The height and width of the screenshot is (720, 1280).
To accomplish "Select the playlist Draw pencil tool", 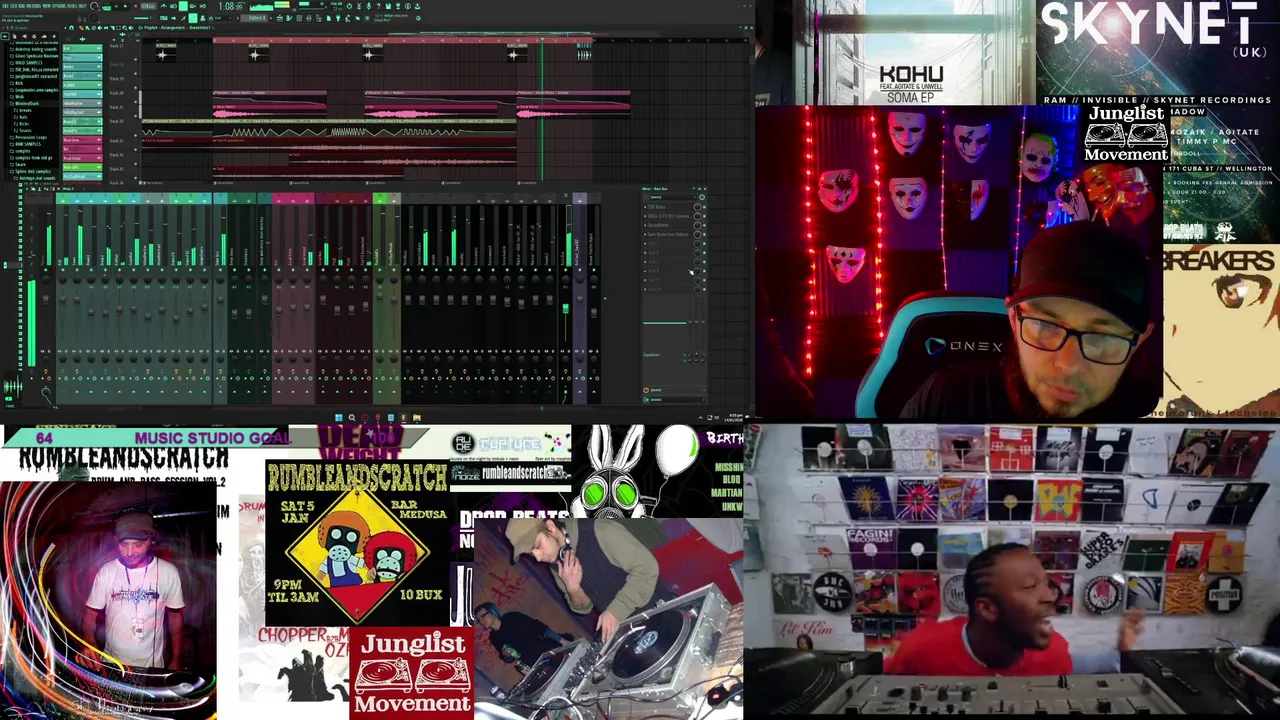I will 81,28.
